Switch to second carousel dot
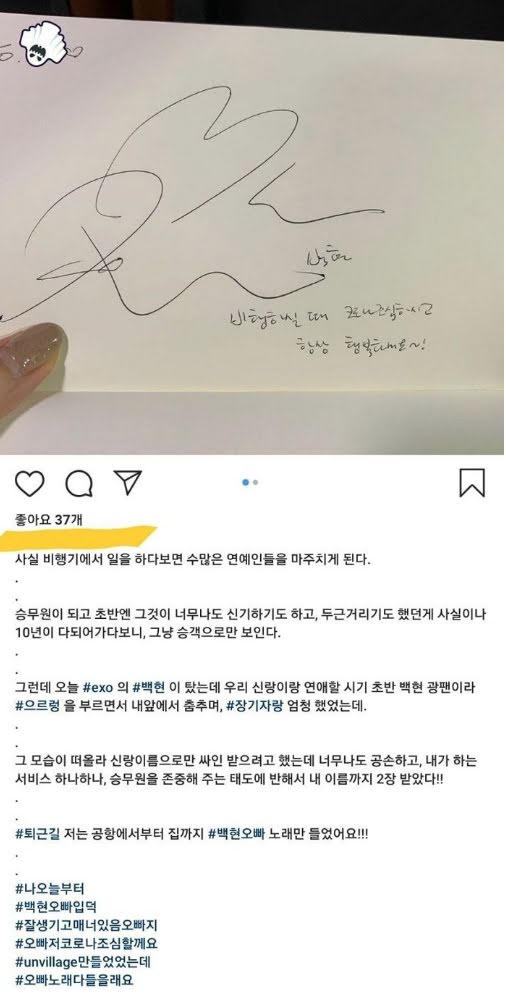506x994 pixels. [255, 482]
